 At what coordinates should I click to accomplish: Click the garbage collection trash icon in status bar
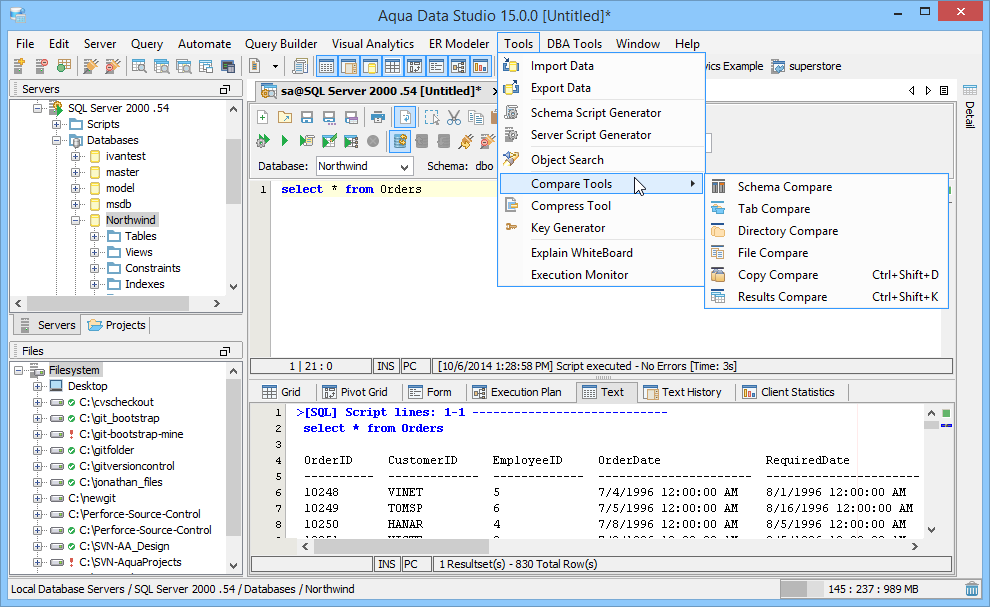point(971,589)
